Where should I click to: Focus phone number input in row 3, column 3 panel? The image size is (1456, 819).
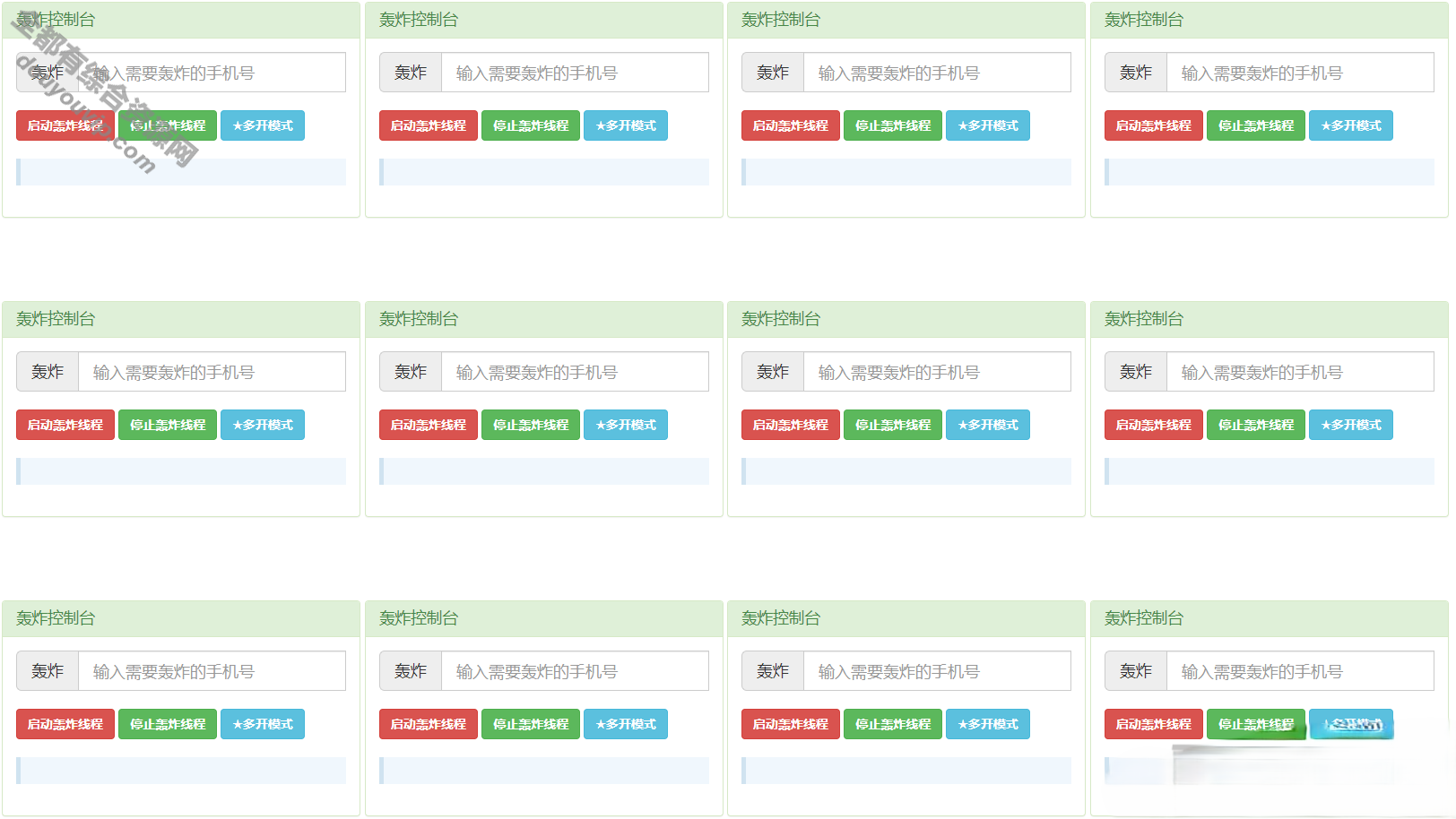tap(937, 671)
